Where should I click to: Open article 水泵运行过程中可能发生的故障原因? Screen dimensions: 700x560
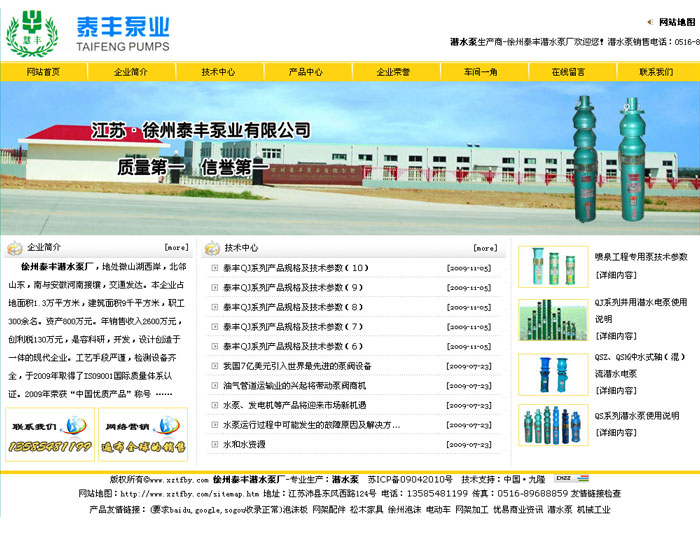tap(311, 425)
